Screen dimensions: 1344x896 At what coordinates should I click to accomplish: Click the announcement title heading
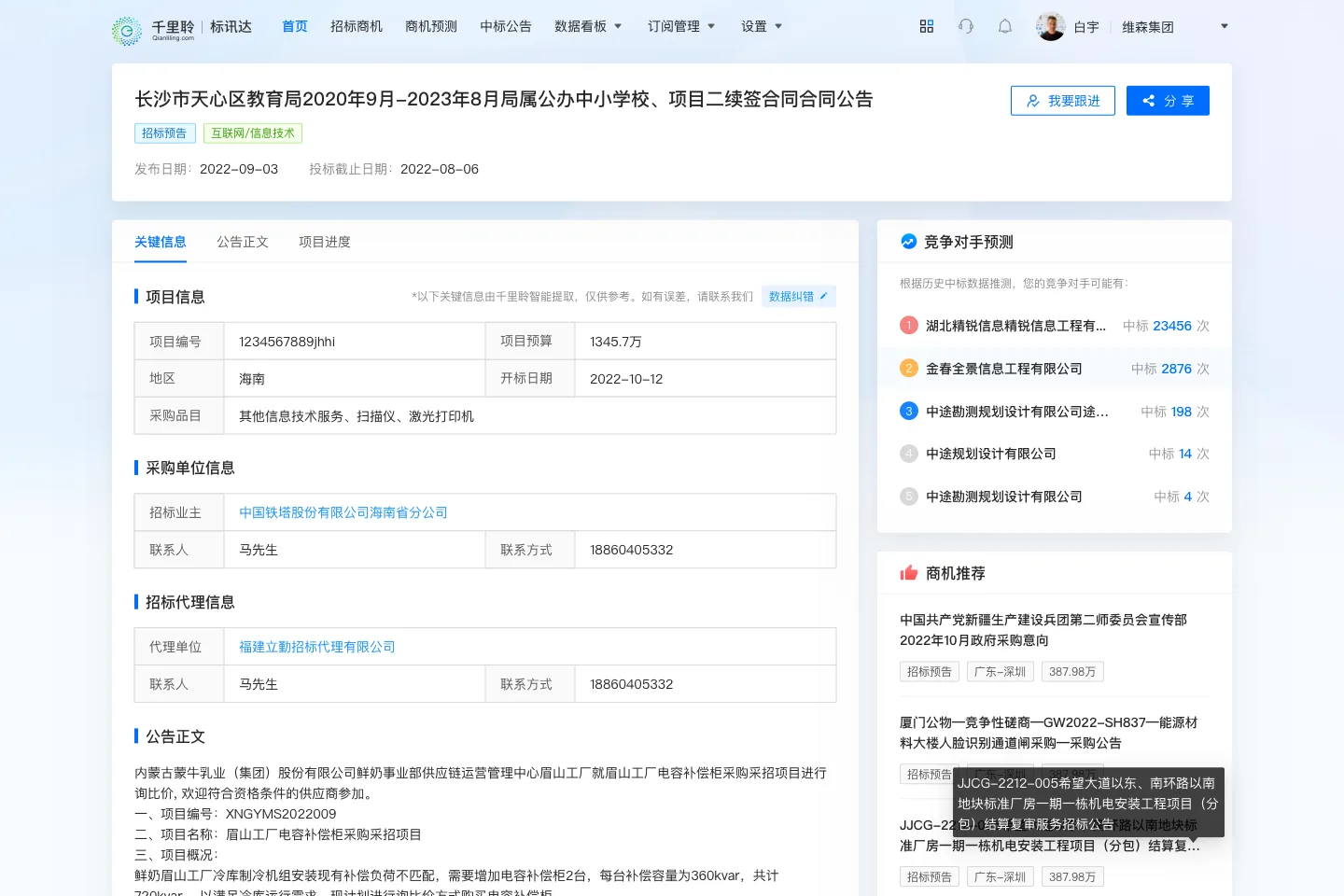[x=504, y=99]
